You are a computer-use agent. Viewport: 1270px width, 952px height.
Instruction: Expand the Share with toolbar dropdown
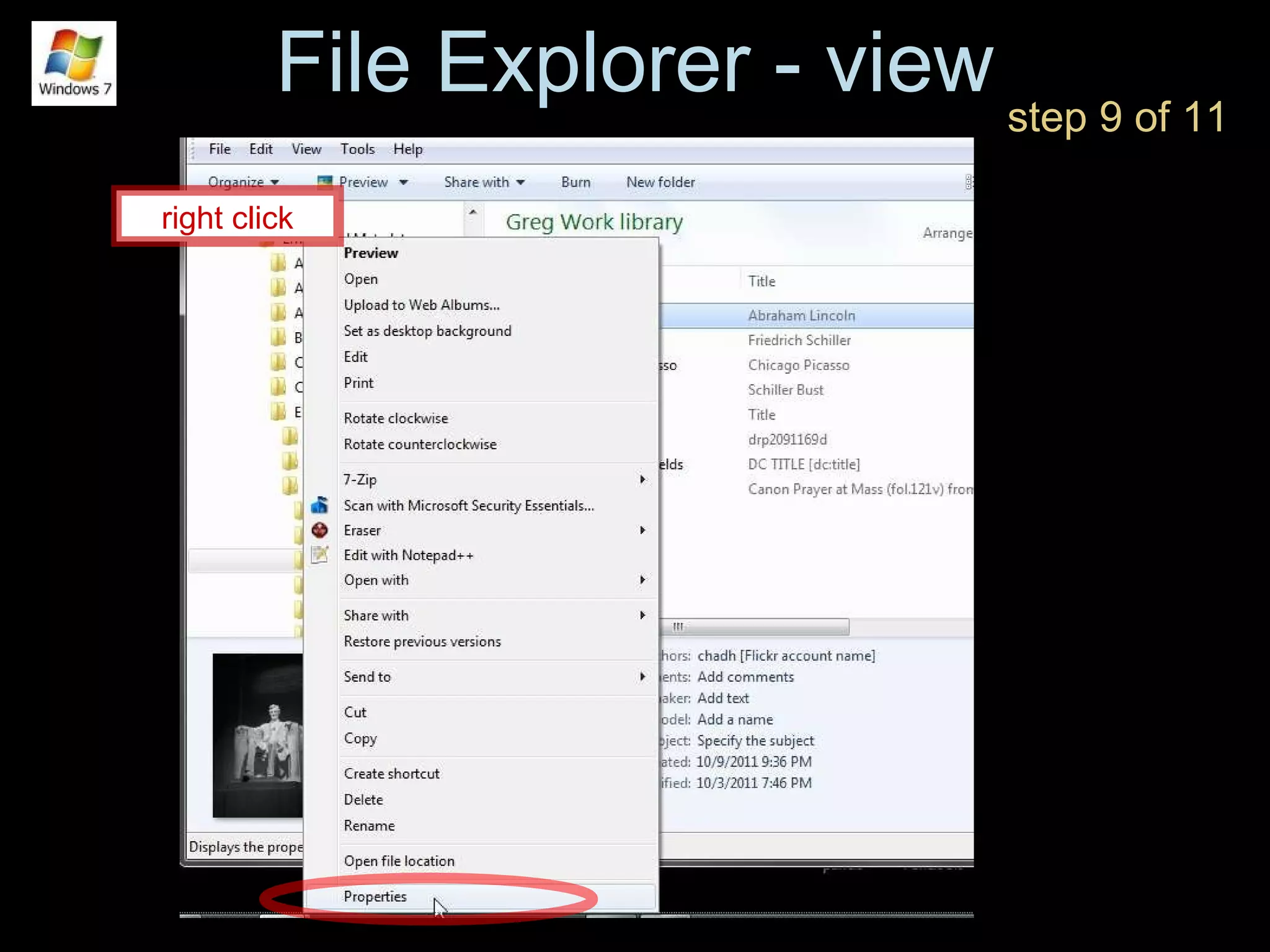tap(484, 182)
